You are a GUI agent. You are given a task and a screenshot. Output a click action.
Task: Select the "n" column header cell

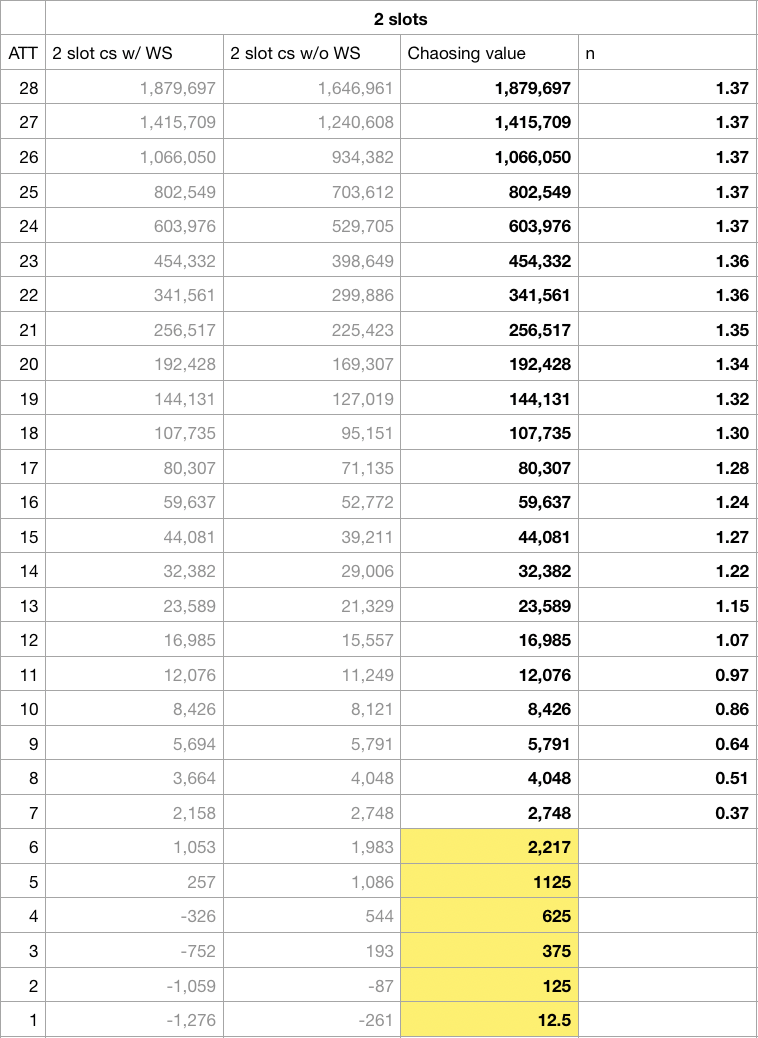pos(667,54)
